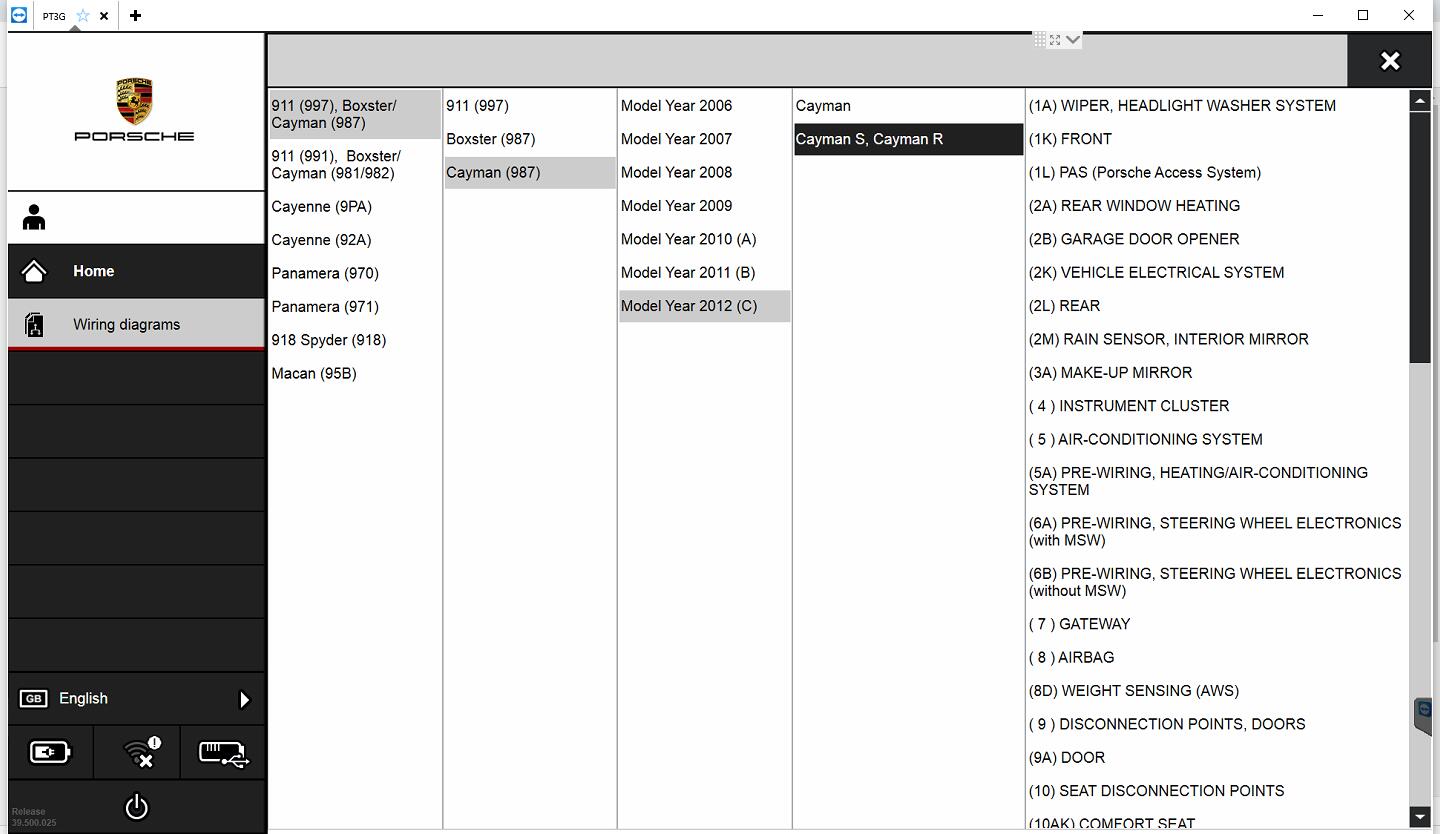Open (6B) Steering Wheel Electronics without MSW
Screen dimensions: 1440x834
(x=1217, y=582)
